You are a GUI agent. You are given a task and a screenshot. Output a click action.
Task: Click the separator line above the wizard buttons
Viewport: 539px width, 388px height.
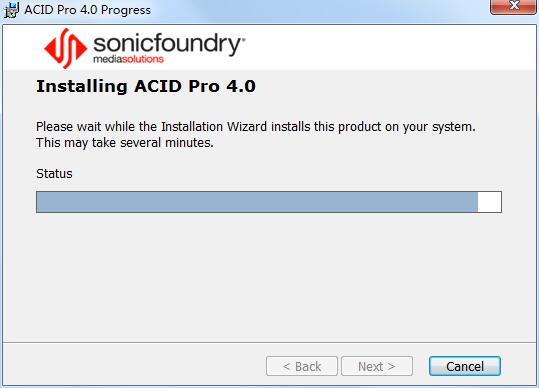tap(269, 342)
